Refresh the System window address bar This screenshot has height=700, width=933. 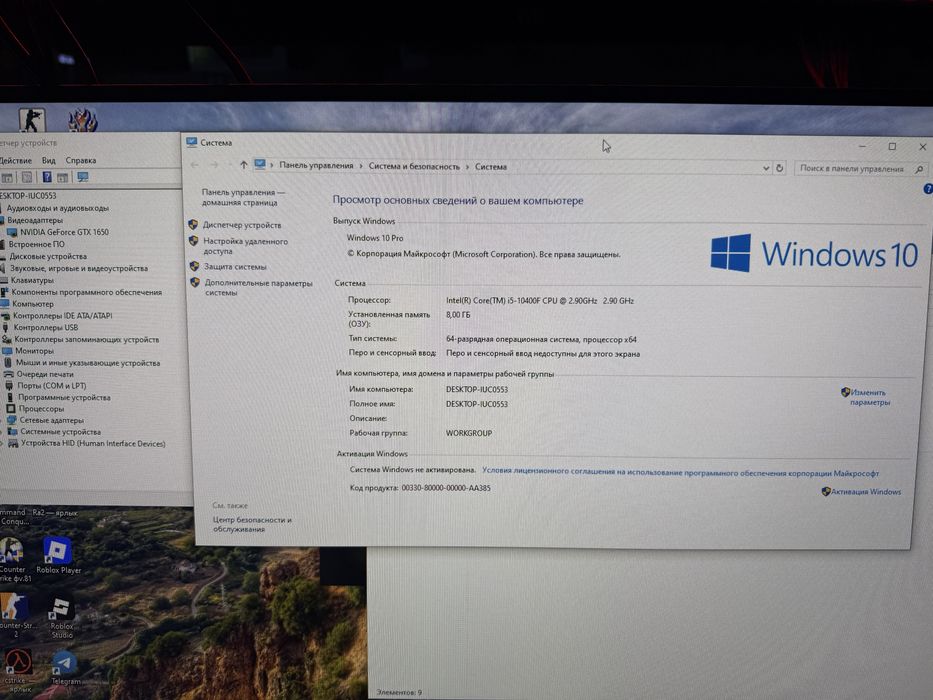779,168
